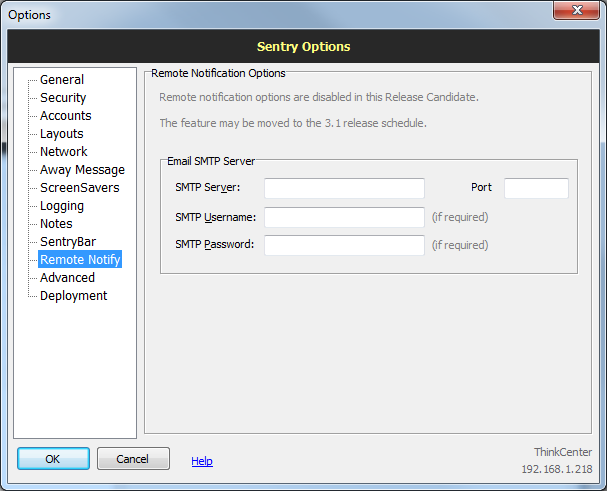
Task: Open the Notes options page
Action: click(57, 224)
